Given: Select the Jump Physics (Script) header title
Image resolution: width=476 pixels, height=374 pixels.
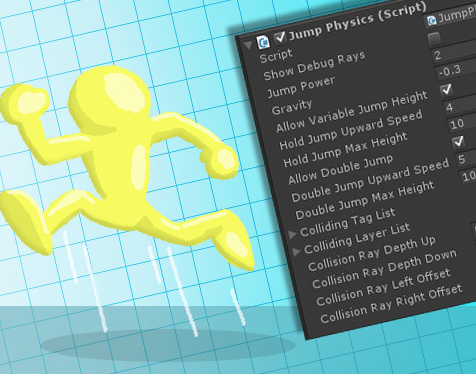Looking at the screenshot, I should coord(357,20).
